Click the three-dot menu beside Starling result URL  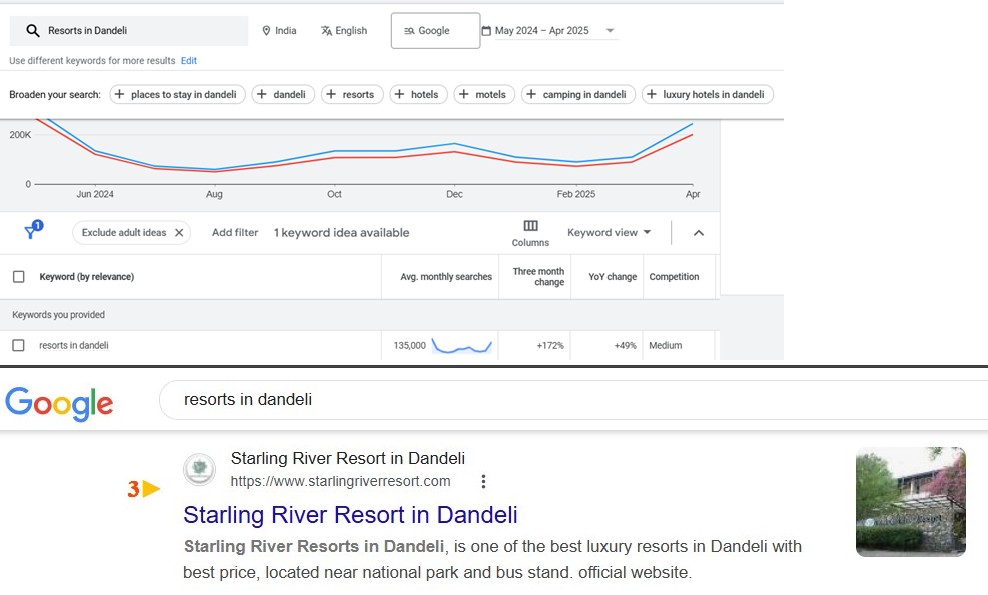pyautogui.click(x=483, y=481)
